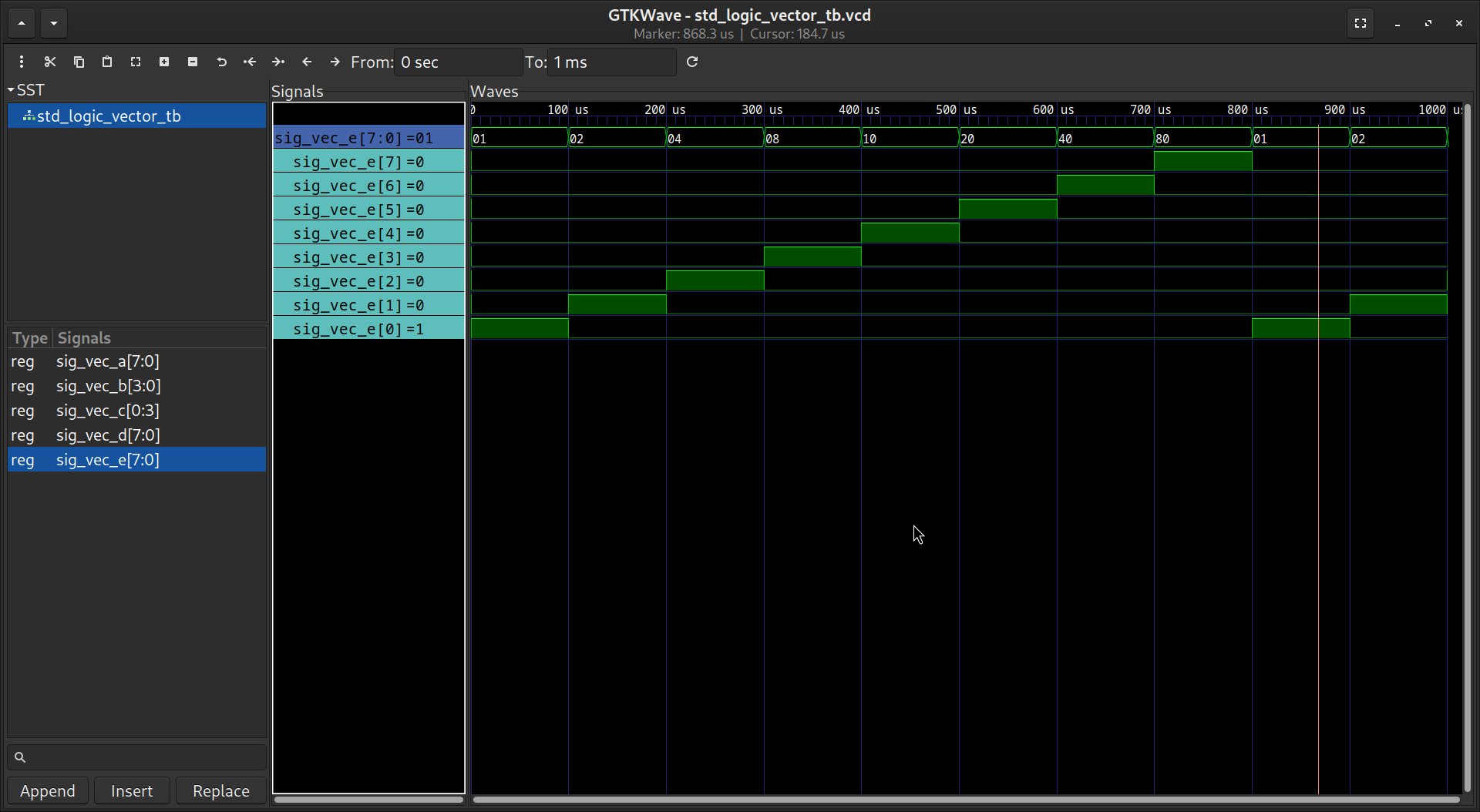Copy selected traces with the copy icon
This screenshot has width=1480, height=812.
79,62
